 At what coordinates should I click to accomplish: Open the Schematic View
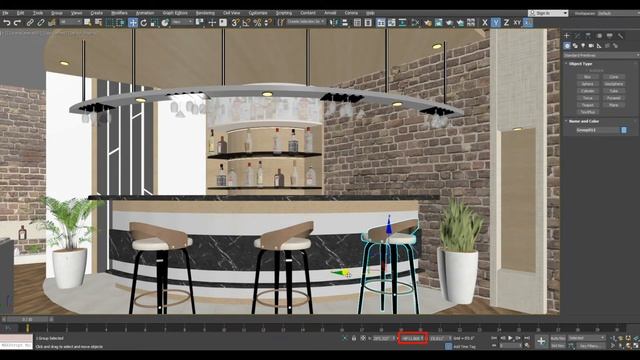pos(402,23)
